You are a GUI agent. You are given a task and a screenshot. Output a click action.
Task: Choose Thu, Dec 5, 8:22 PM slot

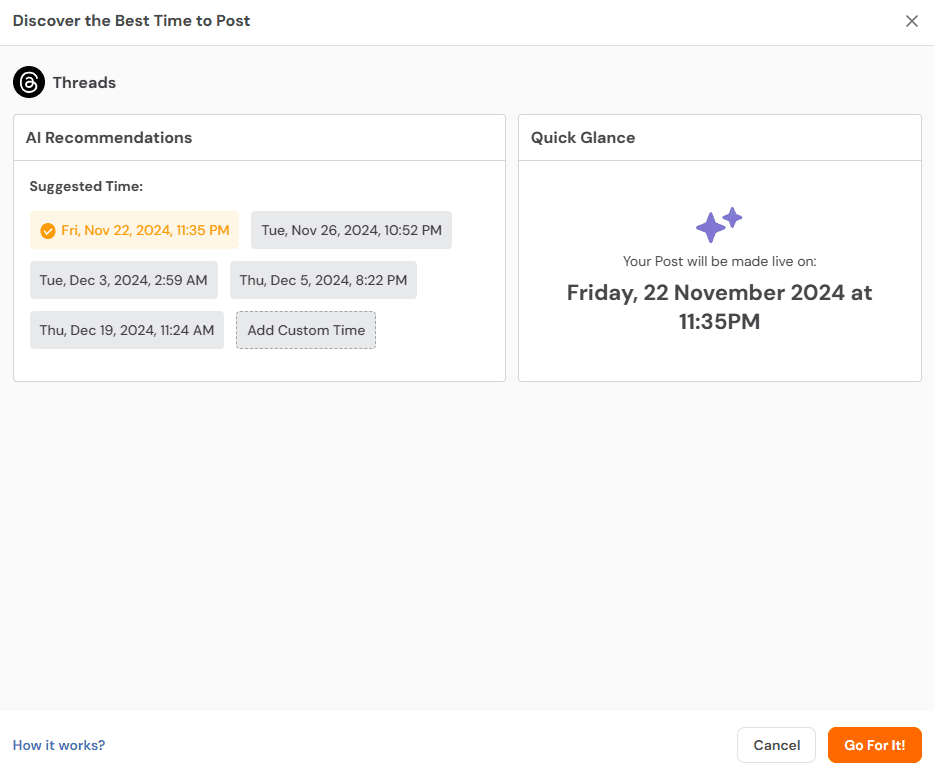(323, 280)
